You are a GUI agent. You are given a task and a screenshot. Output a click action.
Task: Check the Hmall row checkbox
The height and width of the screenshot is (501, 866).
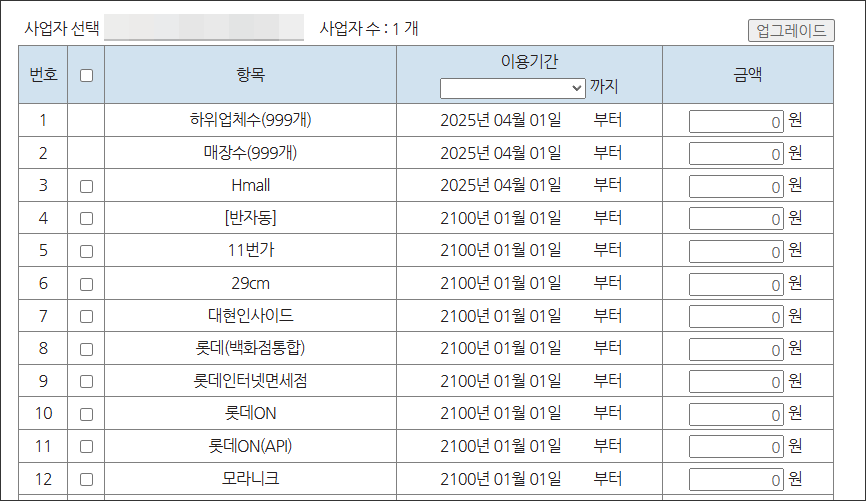pyautogui.click(x=86, y=186)
